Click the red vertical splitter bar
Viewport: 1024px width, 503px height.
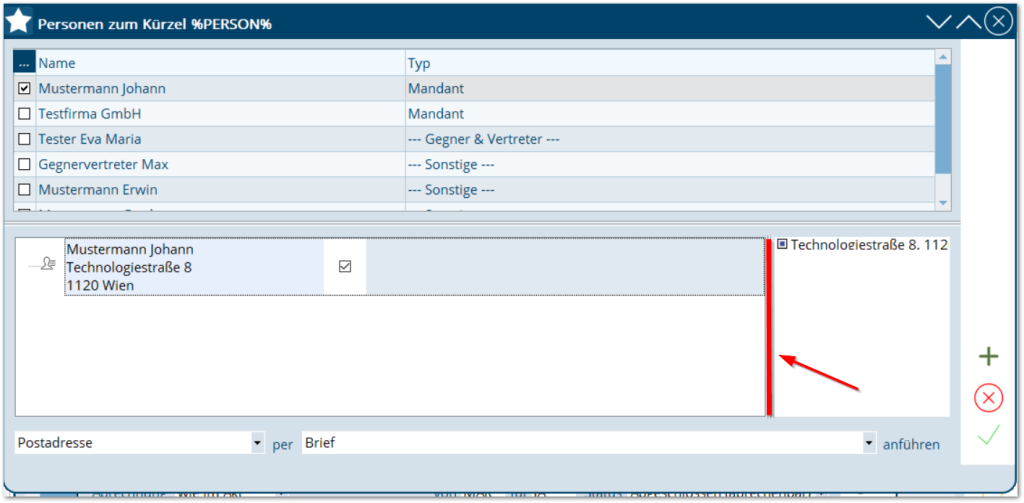coord(768,326)
